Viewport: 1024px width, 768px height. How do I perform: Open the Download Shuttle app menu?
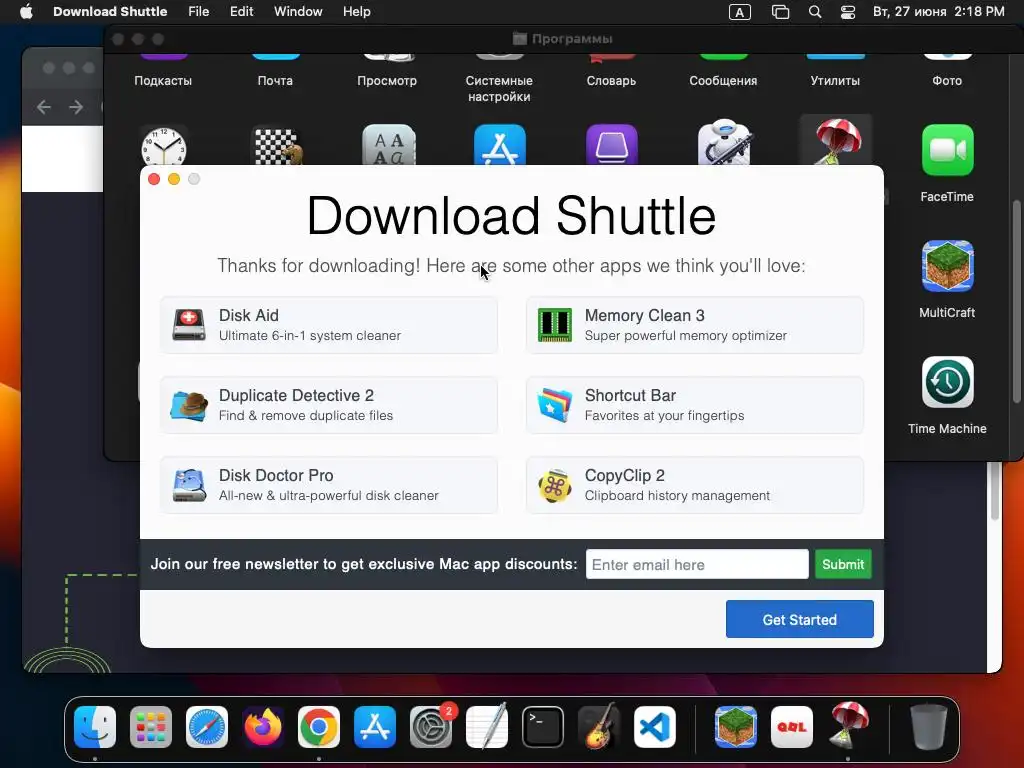pos(110,12)
